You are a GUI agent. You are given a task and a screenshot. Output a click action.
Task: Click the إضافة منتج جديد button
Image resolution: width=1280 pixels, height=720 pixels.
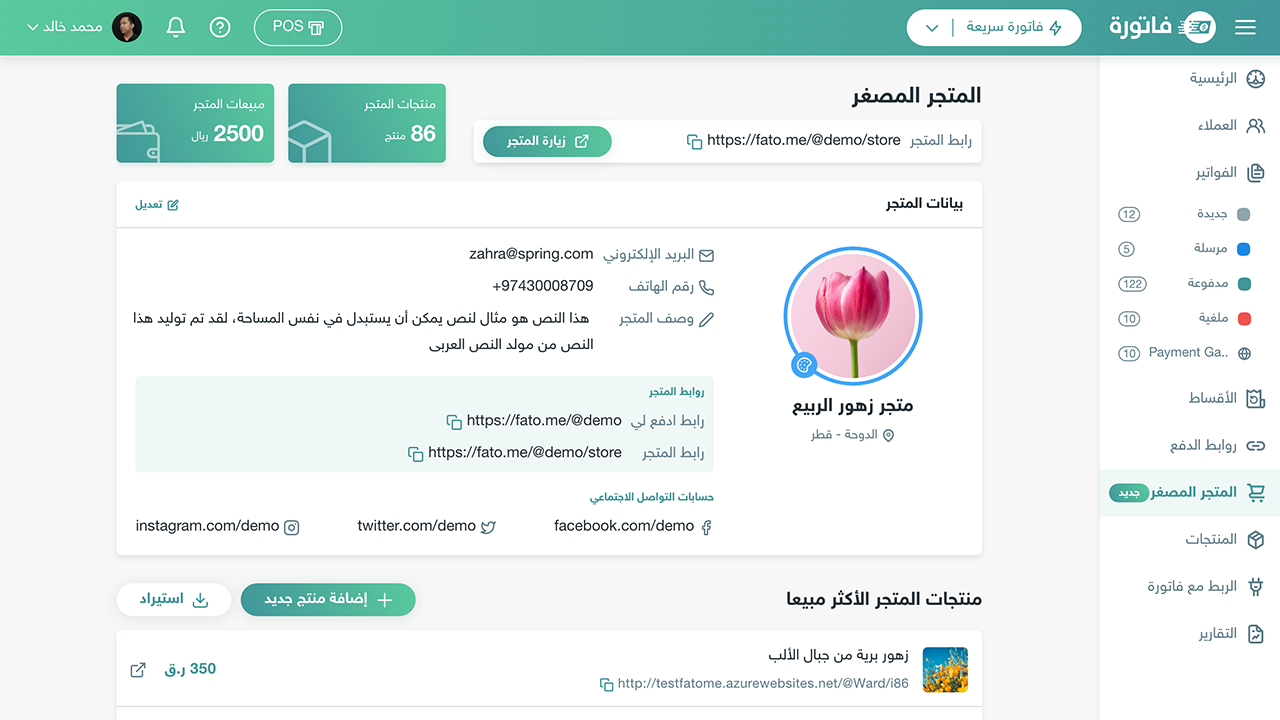click(x=328, y=598)
